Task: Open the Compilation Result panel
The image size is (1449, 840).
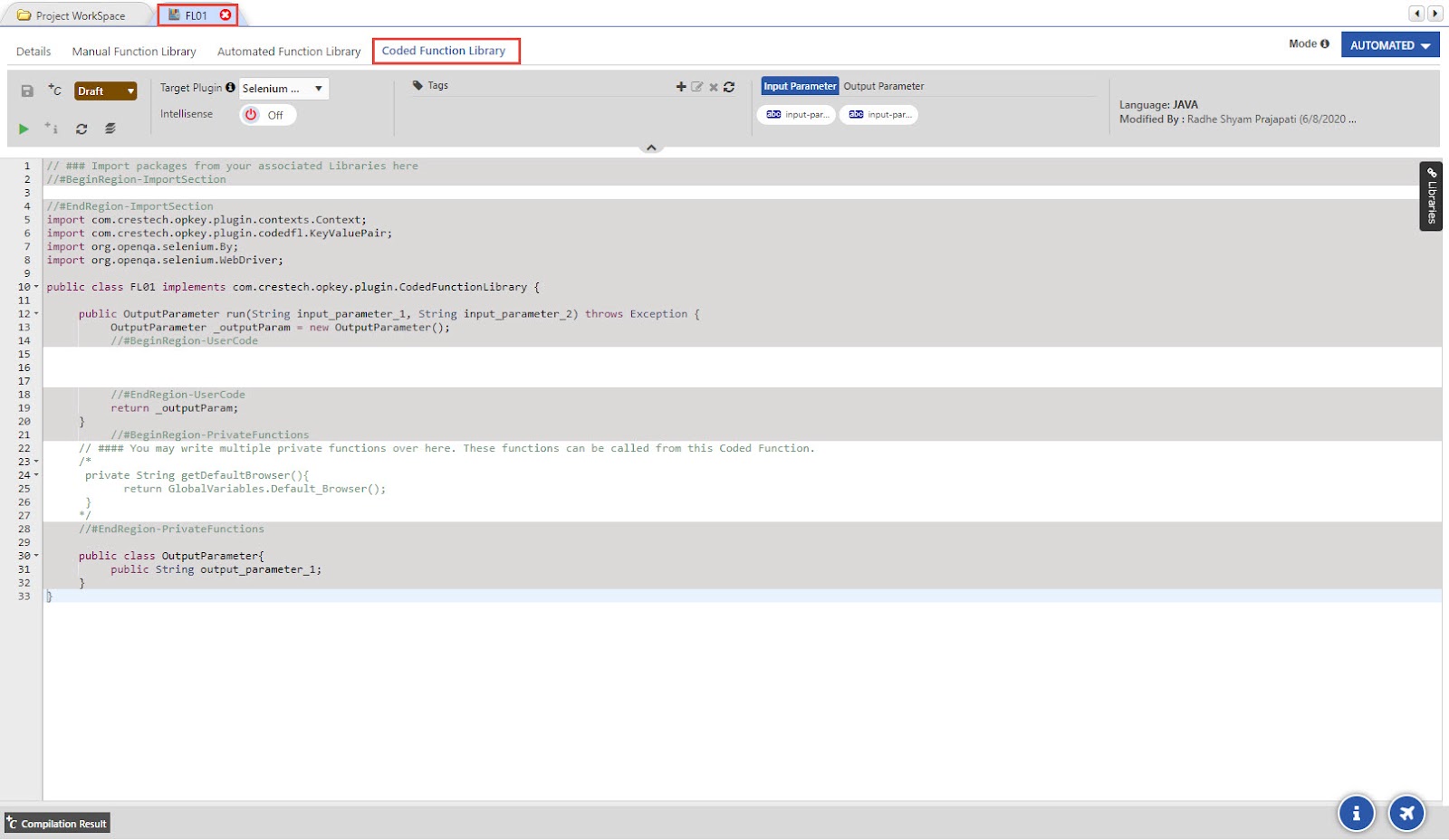Action: coord(57,824)
